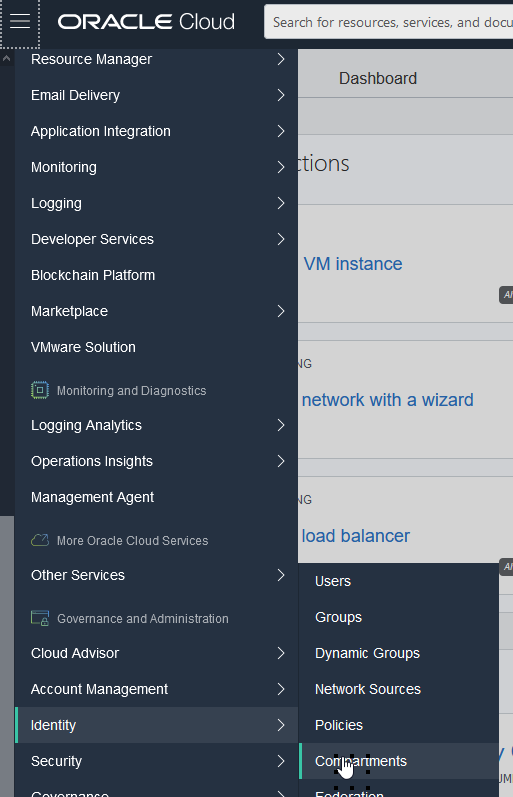
Task: Expand the Logging Analytics chevron
Action: pyautogui.click(x=281, y=425)
